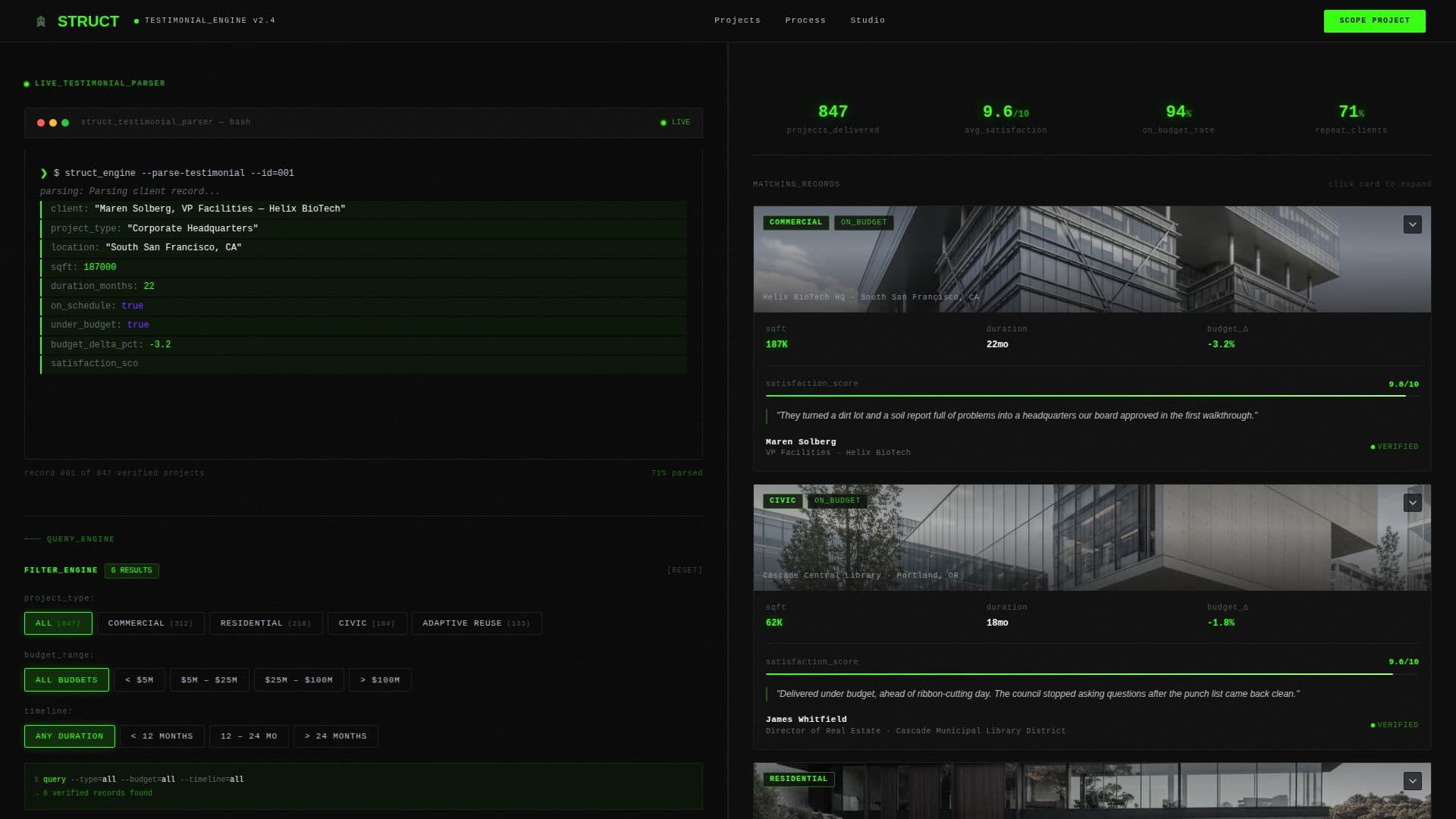Click the ON_BUDGET tag on Cascade card

(x=837, y=500)
